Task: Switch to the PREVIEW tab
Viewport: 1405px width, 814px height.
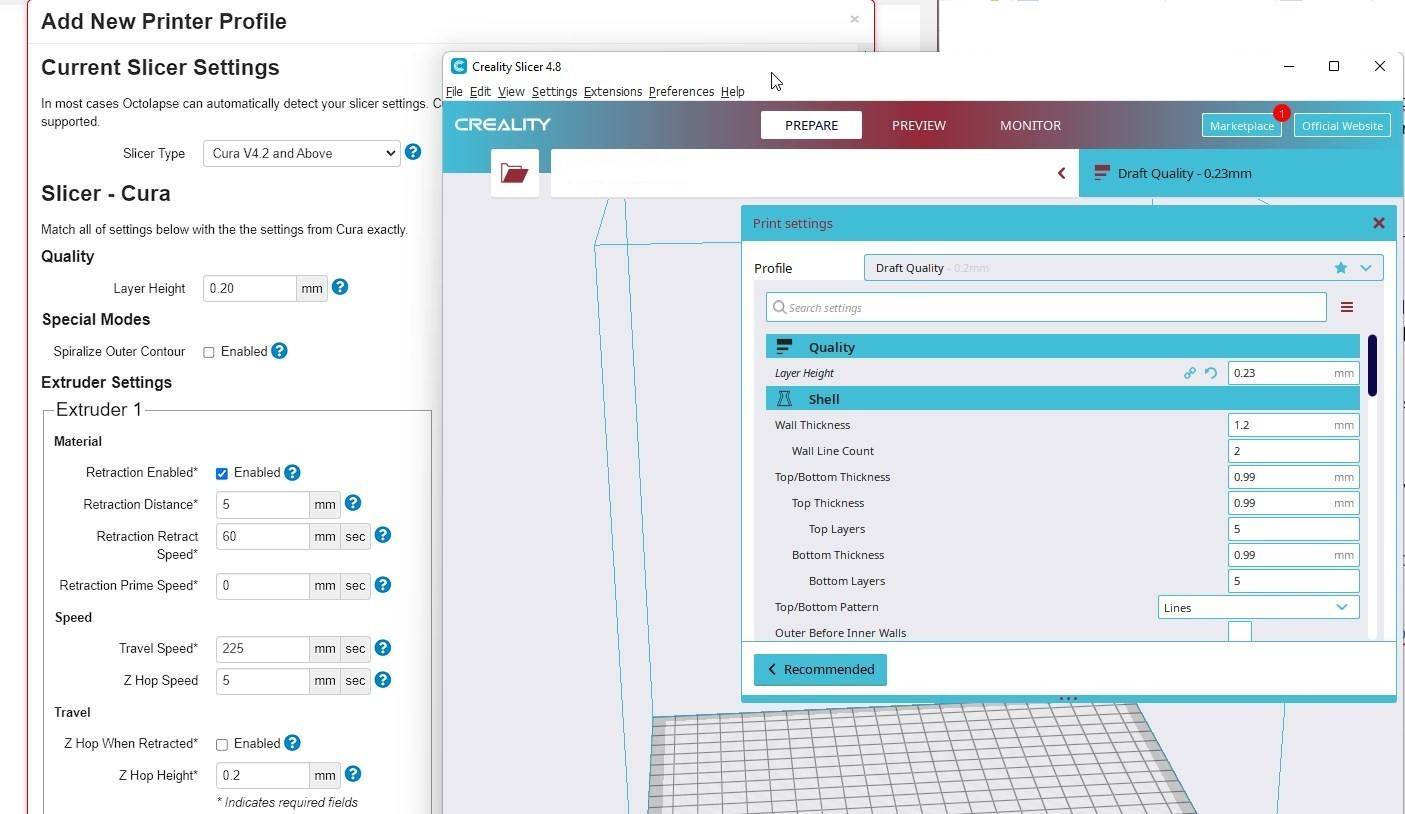Action: [x=918, y=125]
